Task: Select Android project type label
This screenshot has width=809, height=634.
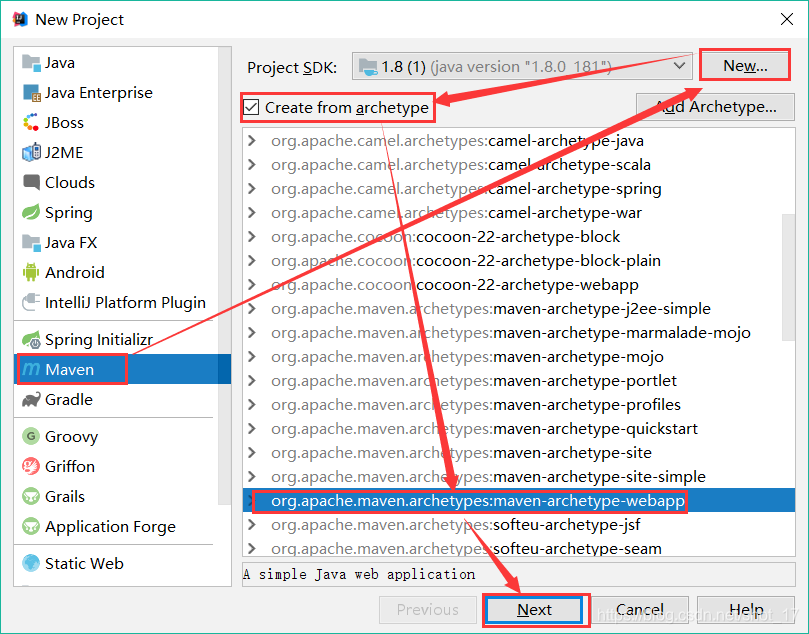Action: pyautogui.click(x=74, y=272)
